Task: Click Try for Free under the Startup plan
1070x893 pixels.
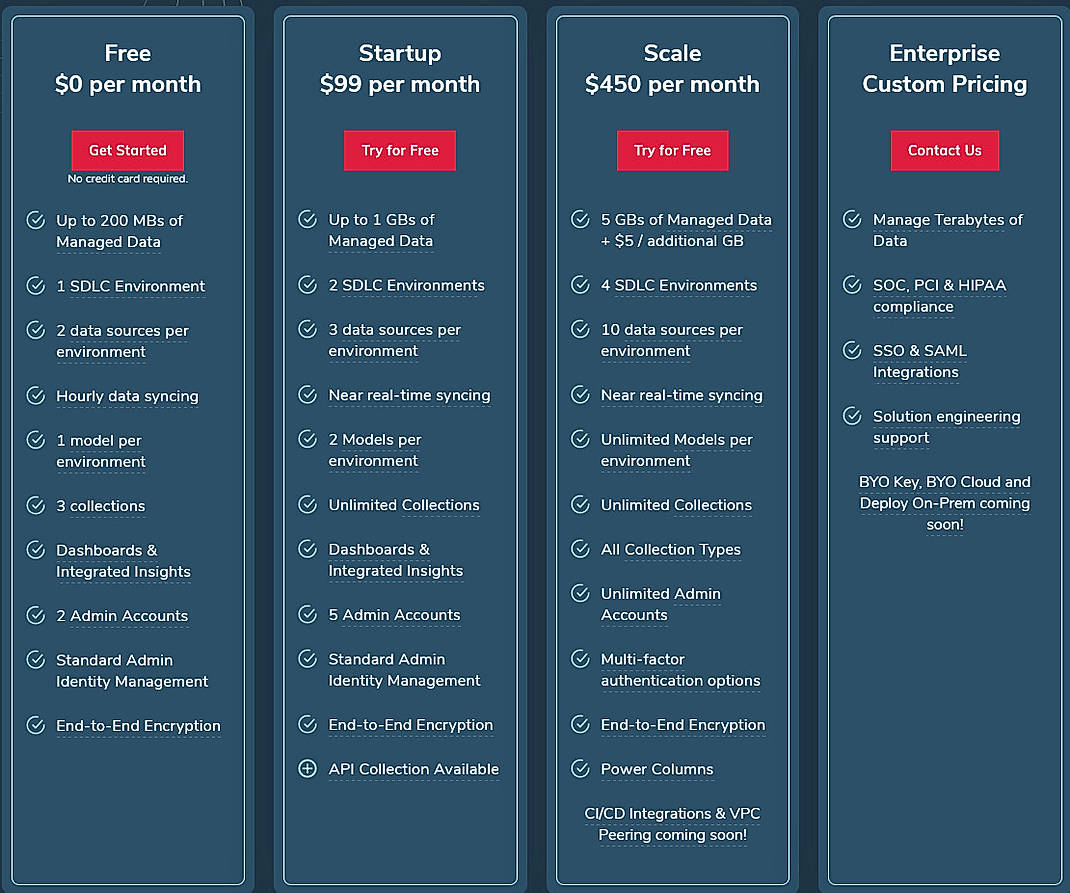Action: click(x=399, y=150)
